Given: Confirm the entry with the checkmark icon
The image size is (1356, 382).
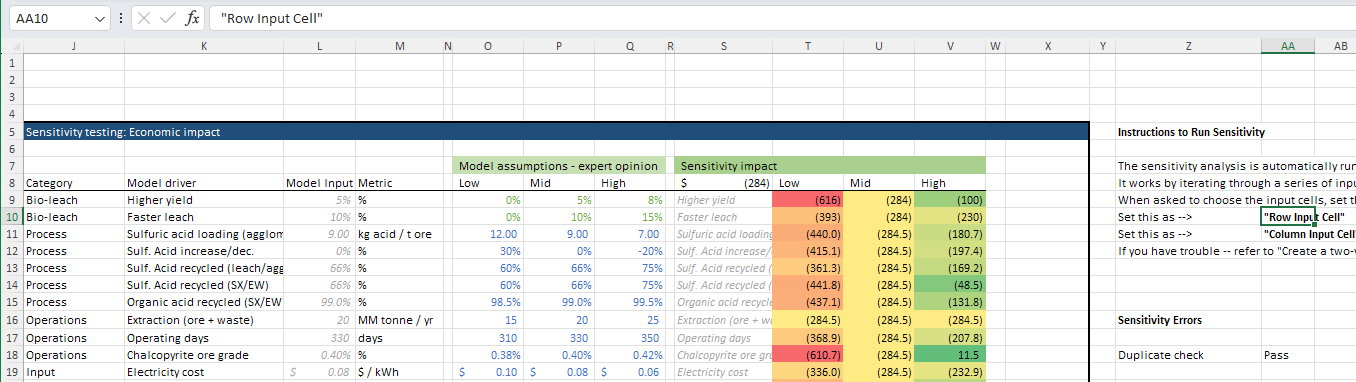Looking at the screenshot, I should click(x=167, y=18).
